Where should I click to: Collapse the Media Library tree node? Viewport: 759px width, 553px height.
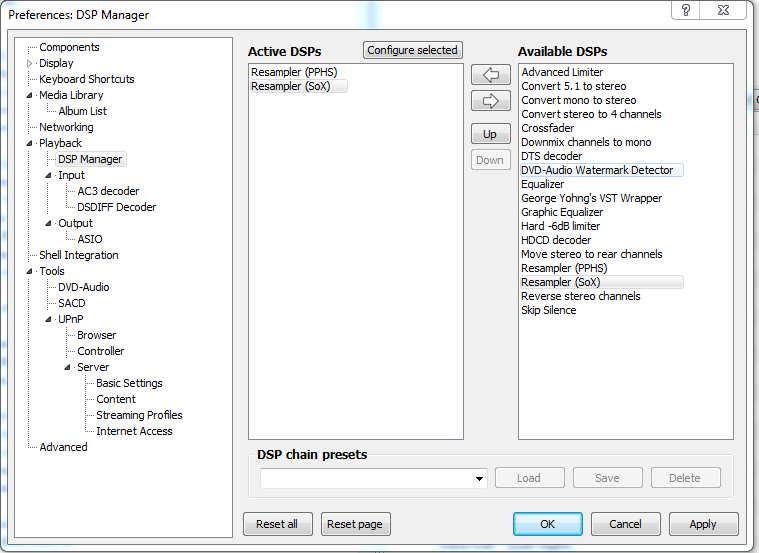30,95
